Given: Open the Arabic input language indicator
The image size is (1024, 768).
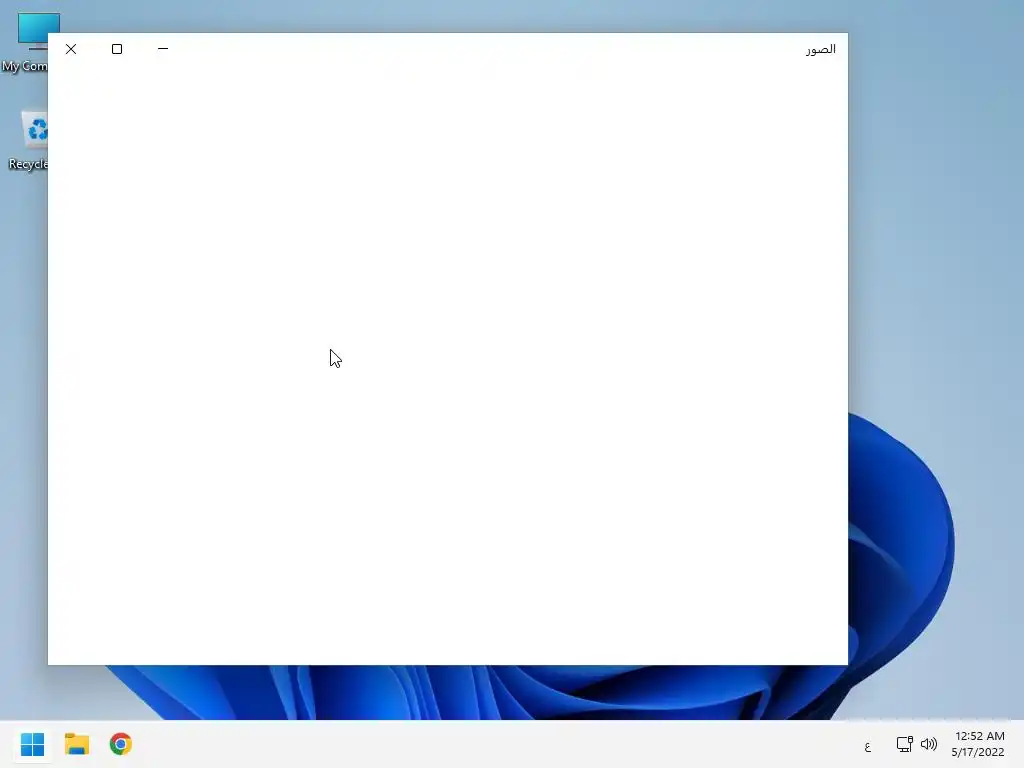Looking at the screenshot, I should point(867,746).
